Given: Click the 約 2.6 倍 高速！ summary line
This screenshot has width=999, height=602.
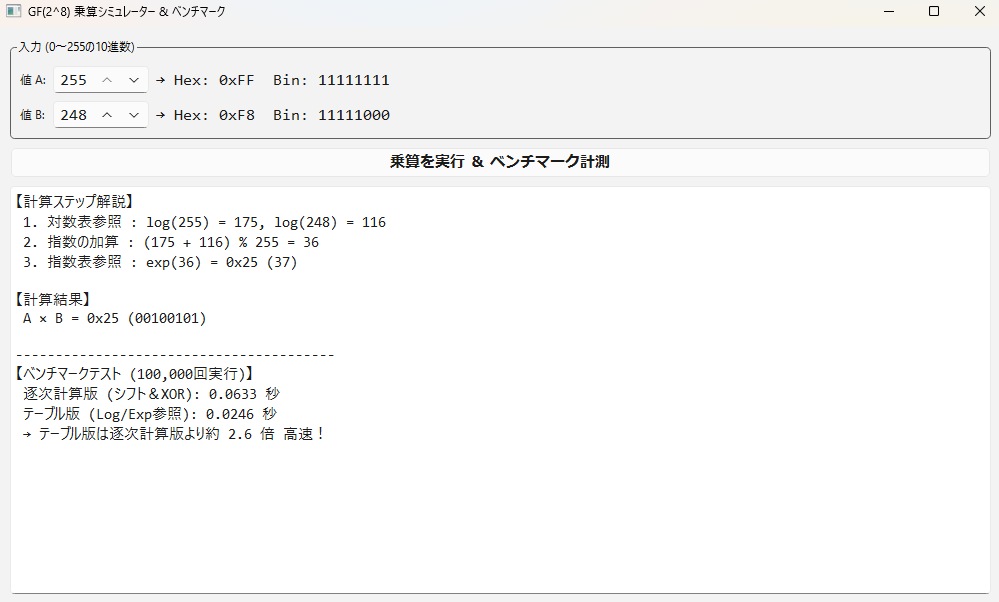Looking at the screenshot, I should [x=173, y=434].
